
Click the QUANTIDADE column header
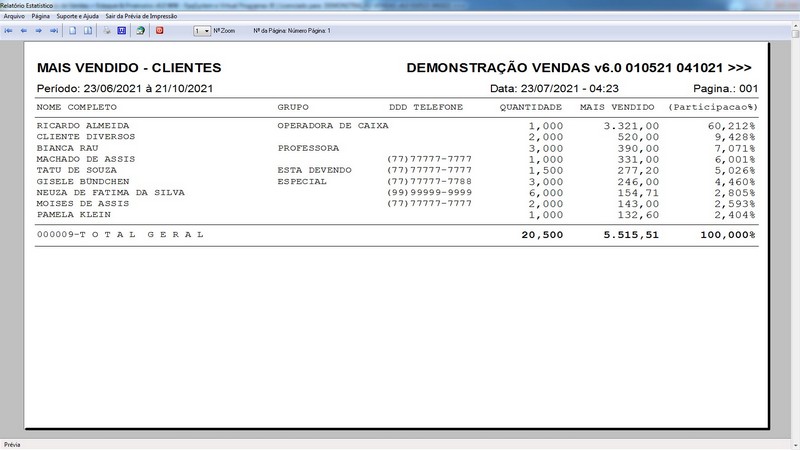[x=531, y=107]
